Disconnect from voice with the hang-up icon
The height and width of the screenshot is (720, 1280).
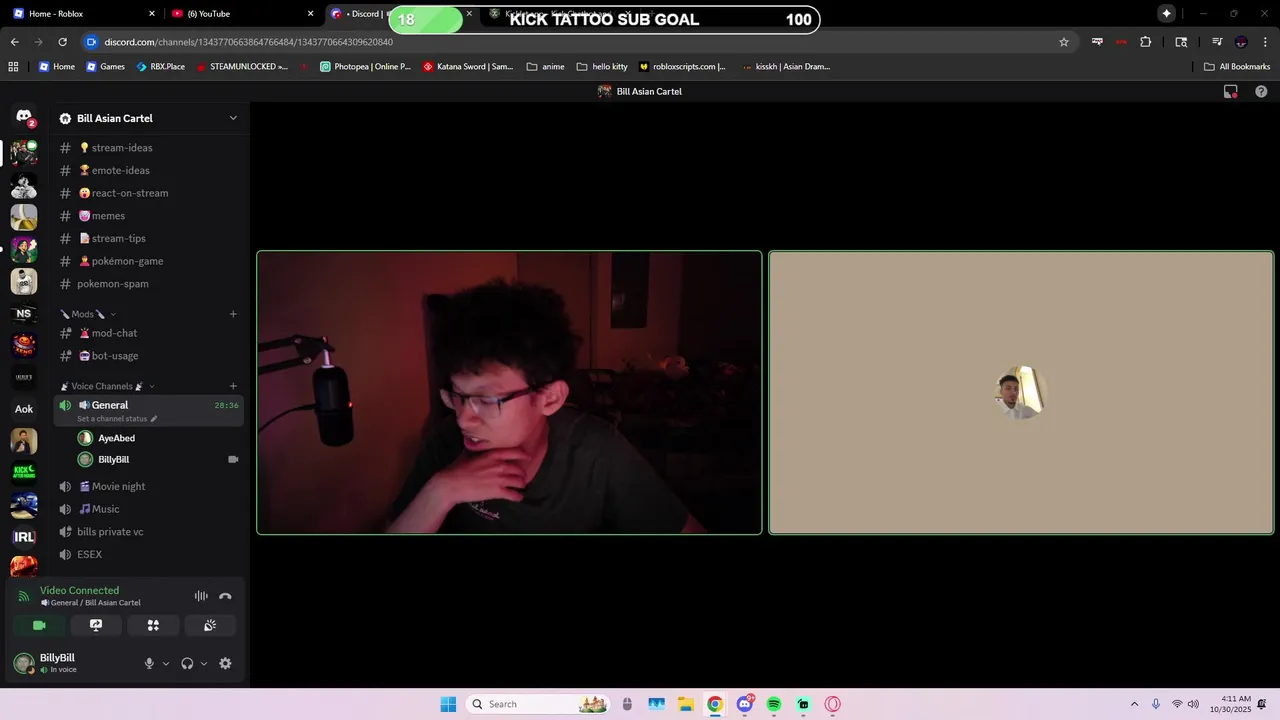(x=225, y=596)
